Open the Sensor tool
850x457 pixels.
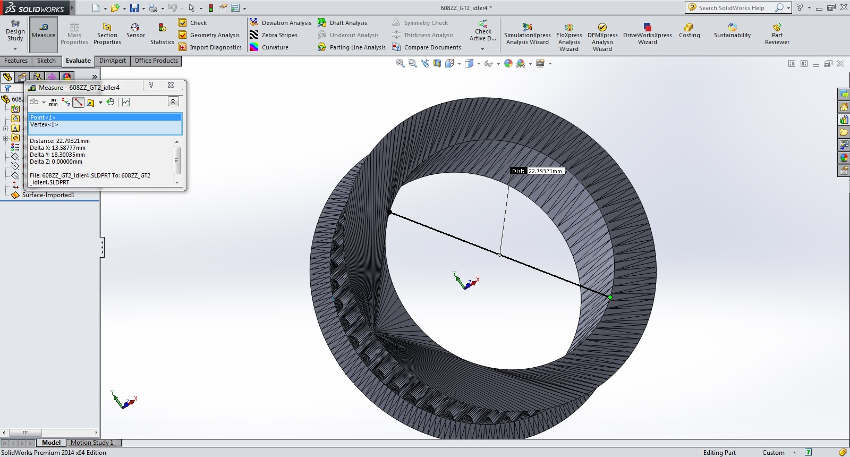136,30
